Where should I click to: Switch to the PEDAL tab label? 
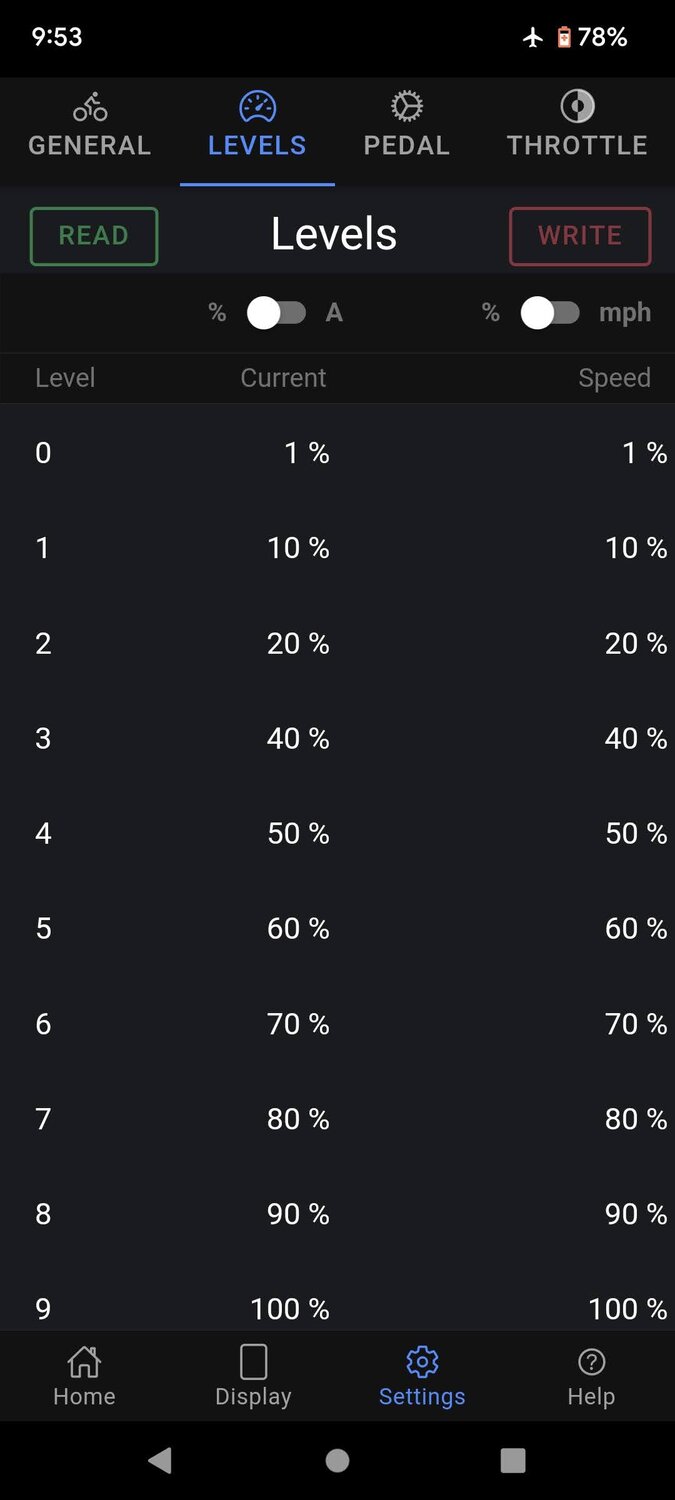click(406, 145)
